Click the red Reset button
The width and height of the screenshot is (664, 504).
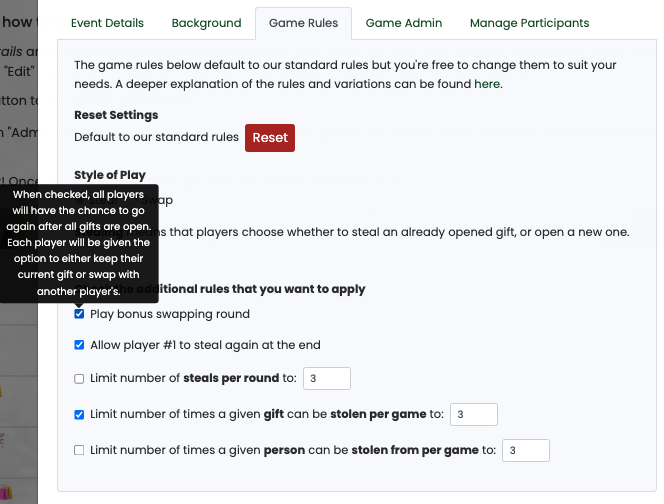270,138
